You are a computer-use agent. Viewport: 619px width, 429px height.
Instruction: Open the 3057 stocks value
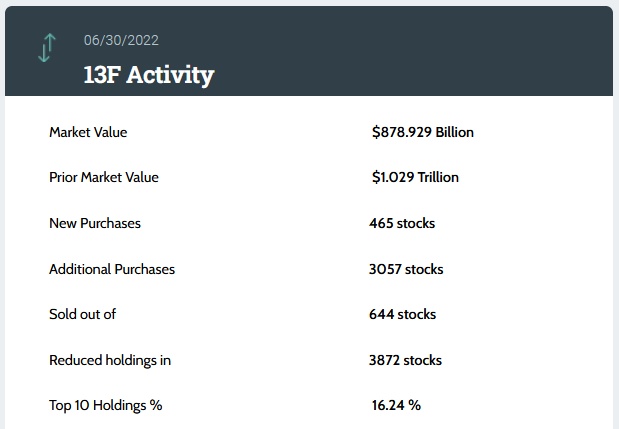click(406, 269)
